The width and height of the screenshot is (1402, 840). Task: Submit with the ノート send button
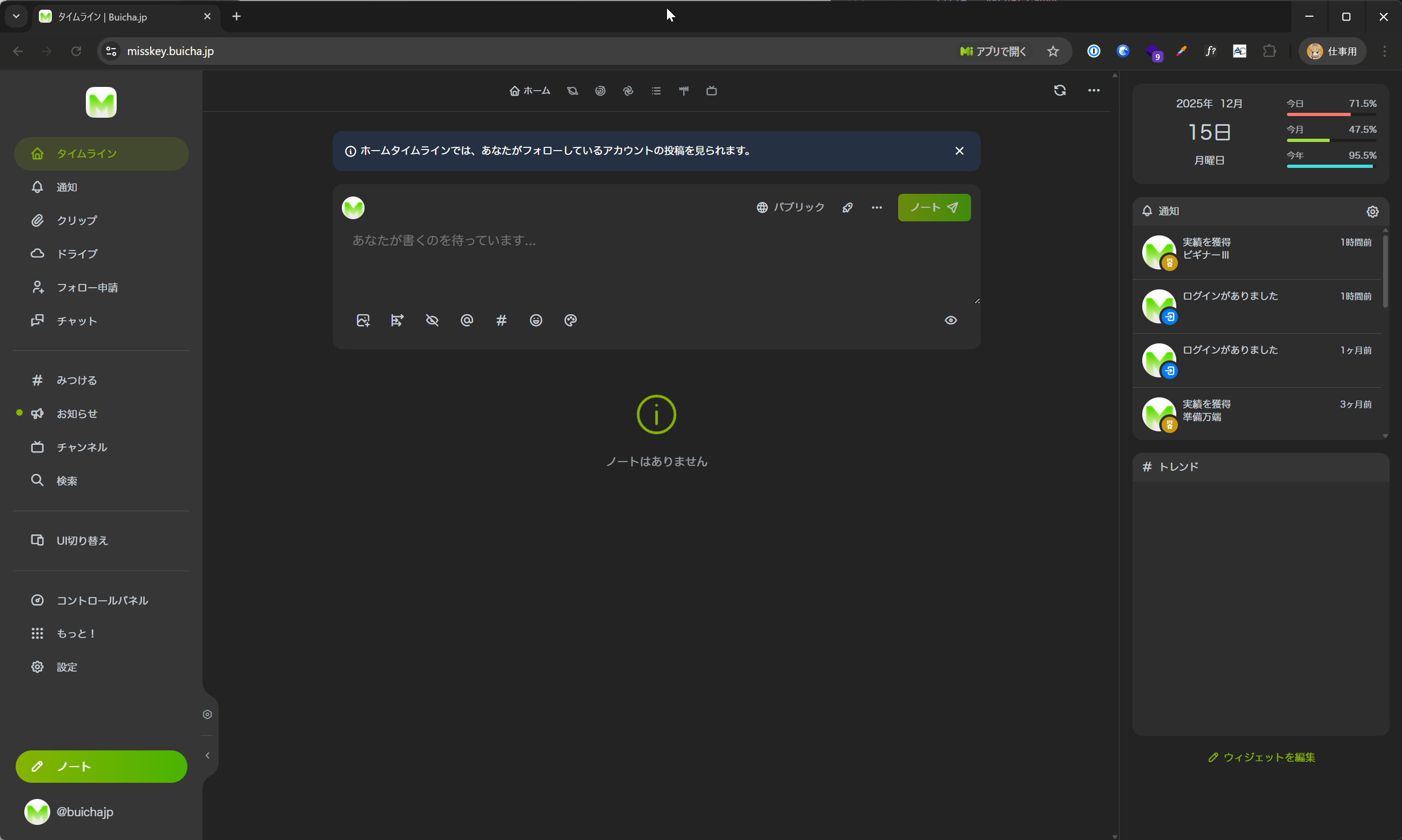[x=934, y=208]
